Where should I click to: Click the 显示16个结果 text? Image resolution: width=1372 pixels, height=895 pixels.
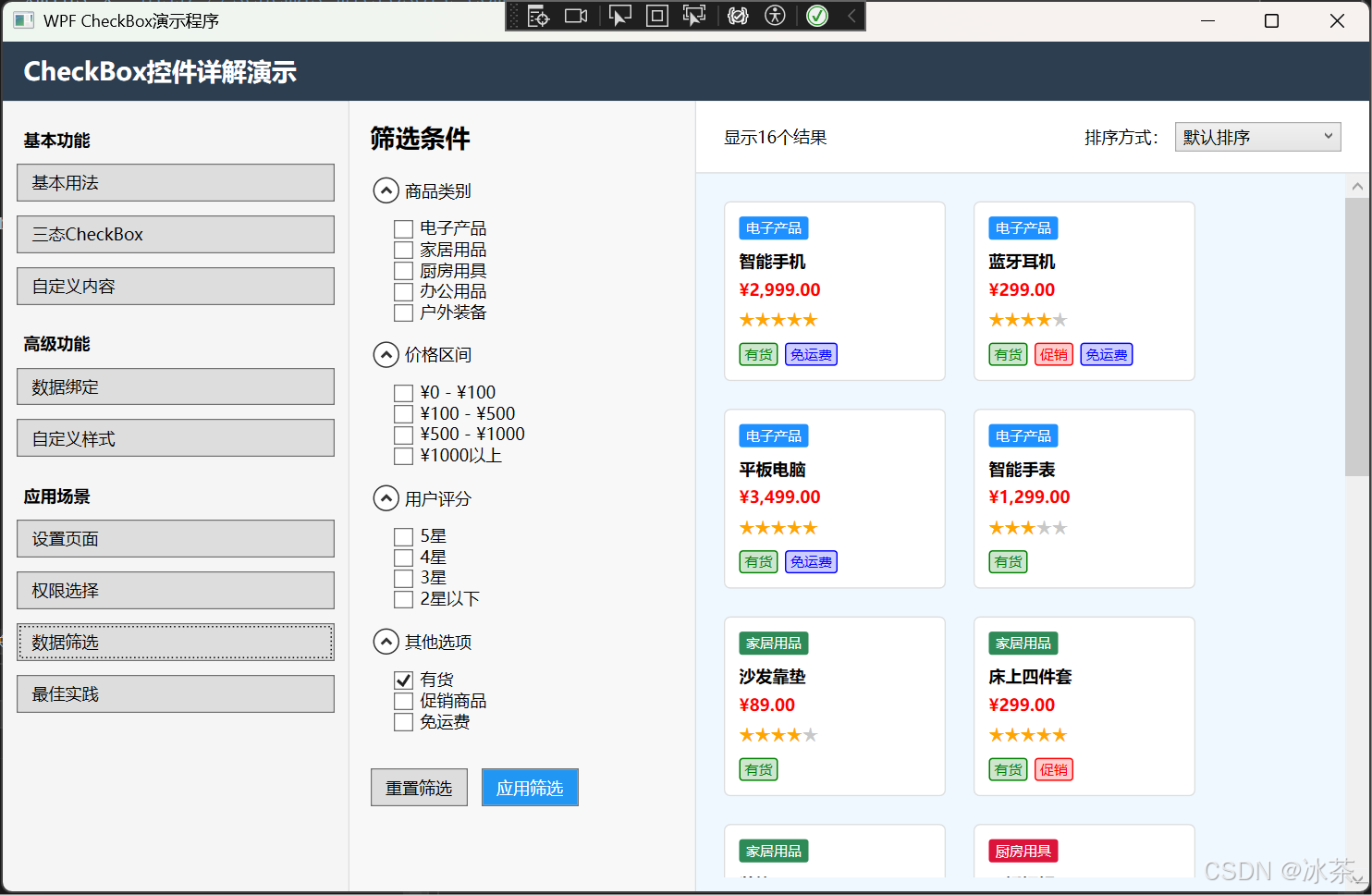click(x=775, y=138)
